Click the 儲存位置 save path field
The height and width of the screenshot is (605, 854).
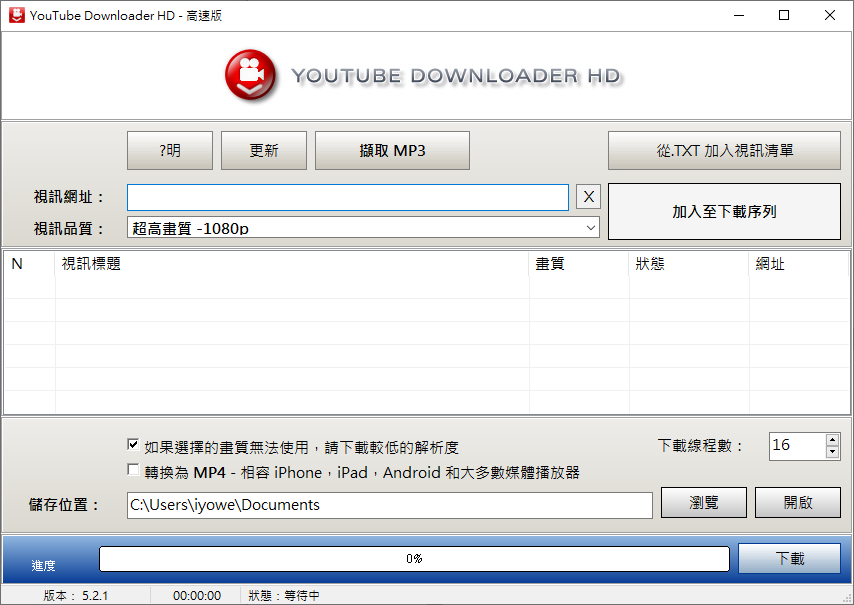390,505
